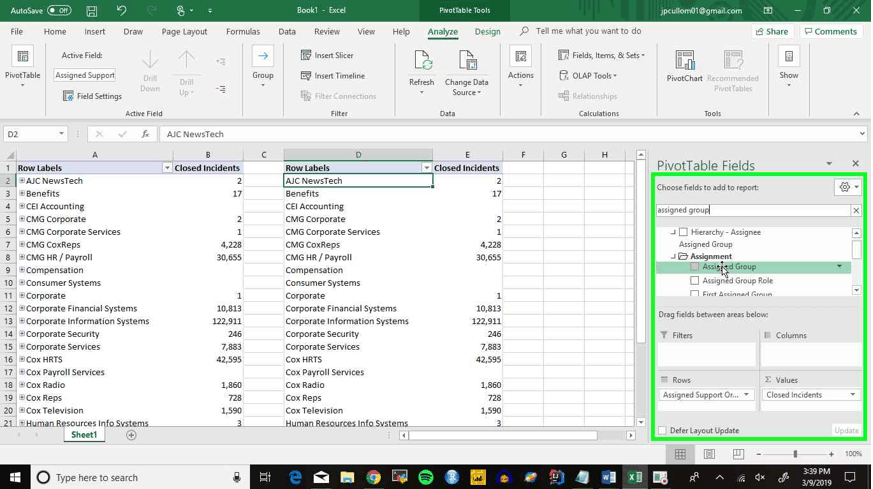Collapse the Assignment folder in field list
873x489 pixels.
[x=673, y=257]
